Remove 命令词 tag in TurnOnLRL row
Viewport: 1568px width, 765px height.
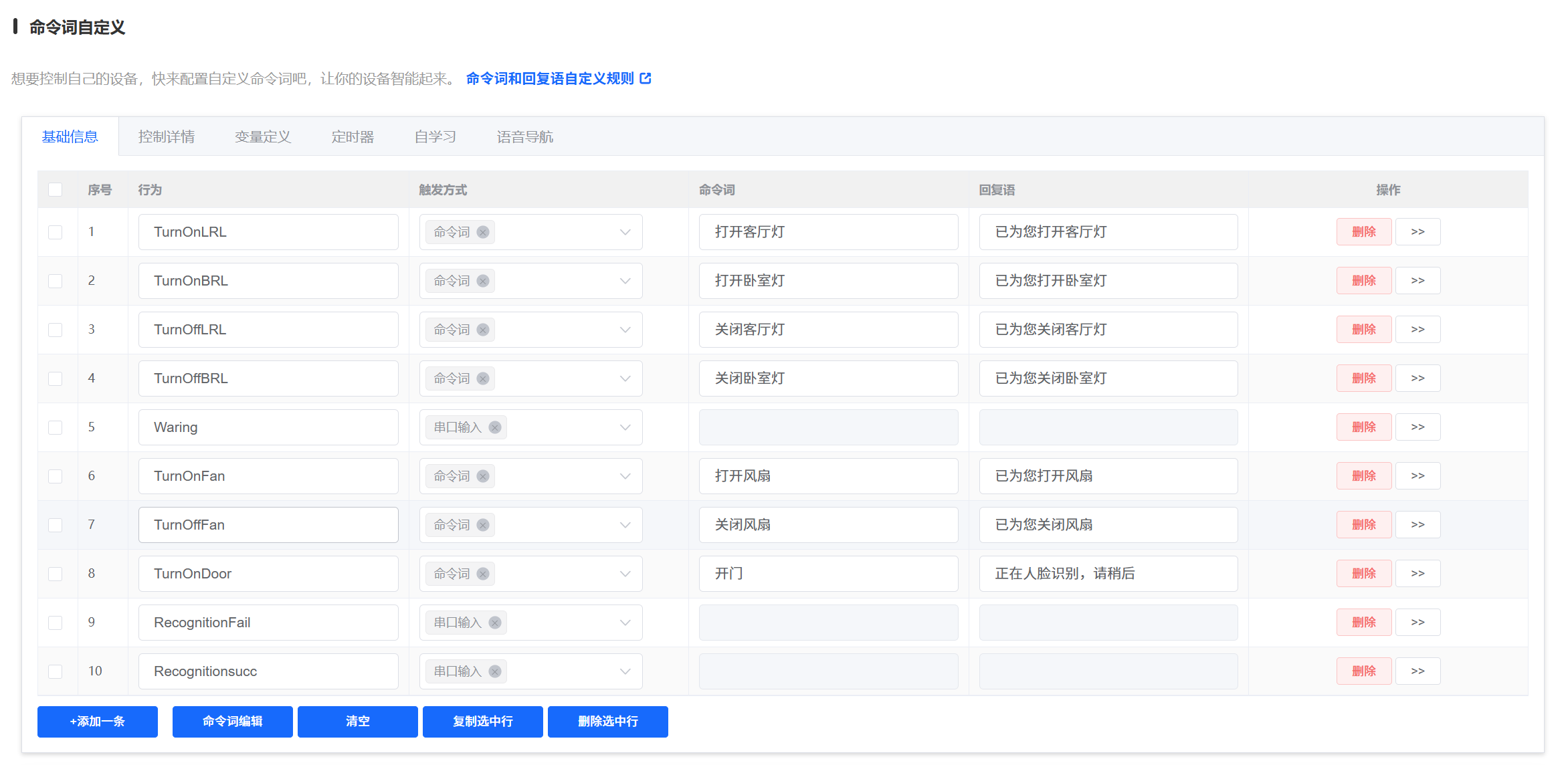(x=483, y=232)
